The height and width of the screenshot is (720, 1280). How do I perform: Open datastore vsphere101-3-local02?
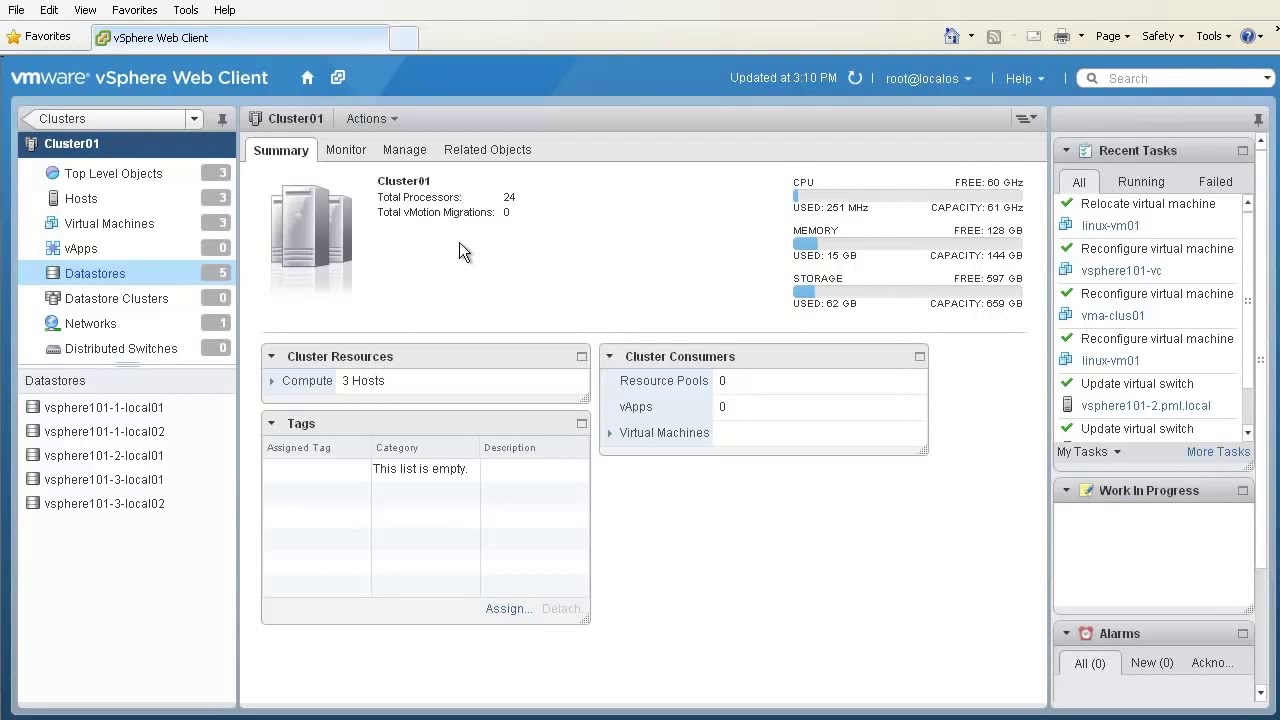pos(104,503)
